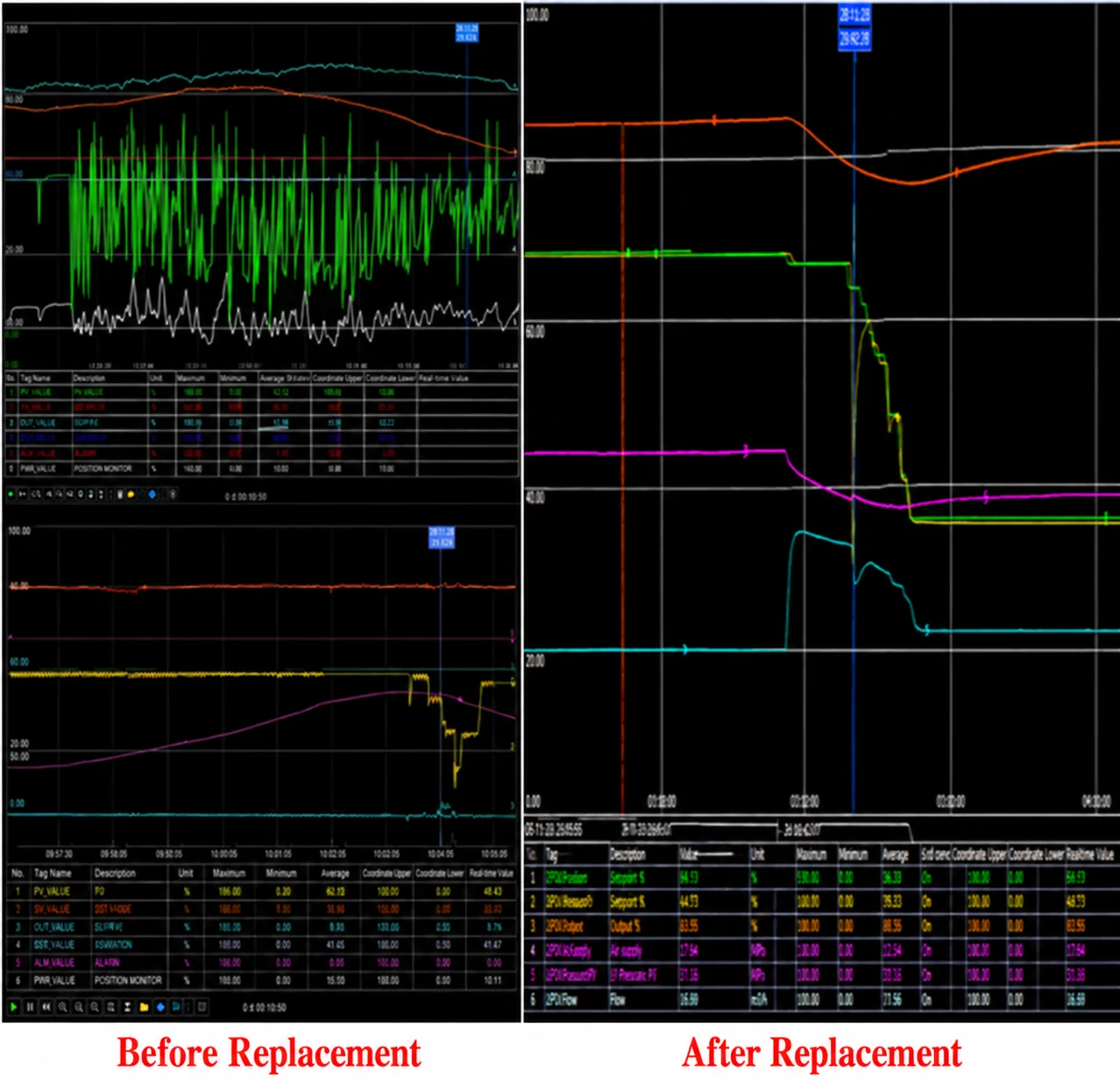Screen dimensions: 1120x1079
Task: Click Average column header in right-side table
Action: point(895,854)
